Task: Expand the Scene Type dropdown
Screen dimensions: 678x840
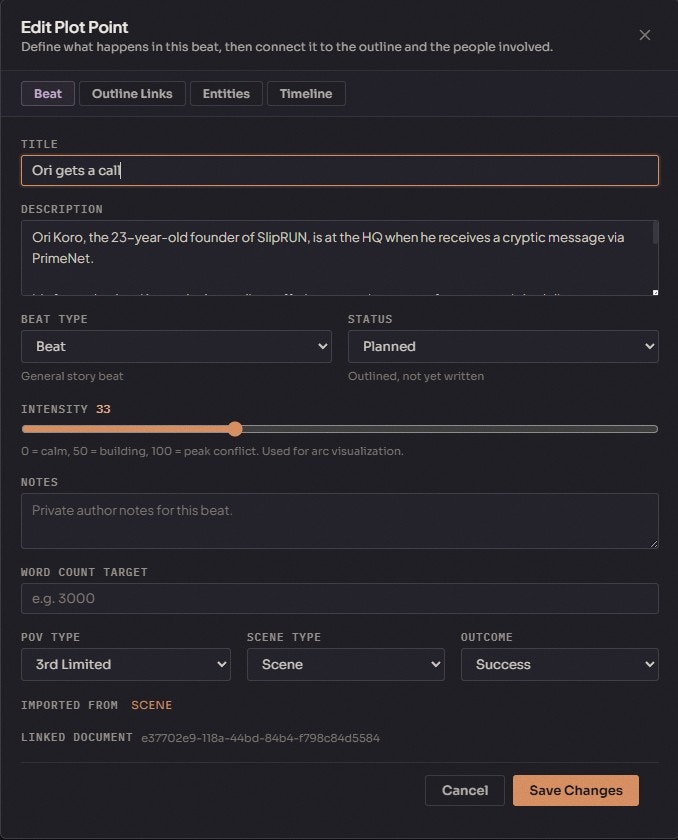Action: [346, 664]
